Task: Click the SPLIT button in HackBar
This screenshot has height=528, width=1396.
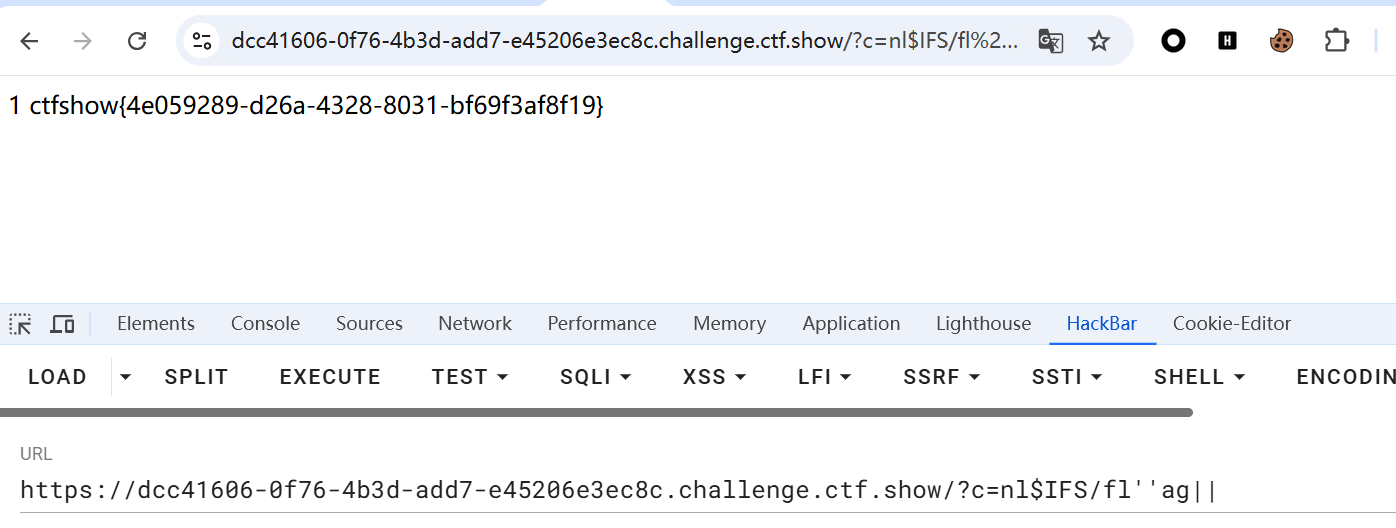Action: (196, 377)
